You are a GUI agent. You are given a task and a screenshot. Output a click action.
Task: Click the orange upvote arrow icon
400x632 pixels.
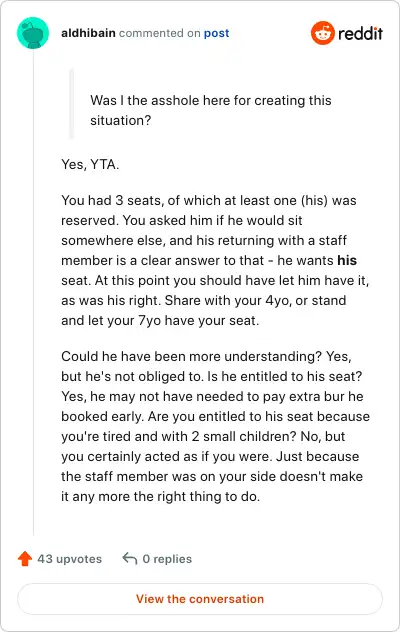(x=25, y=559)
